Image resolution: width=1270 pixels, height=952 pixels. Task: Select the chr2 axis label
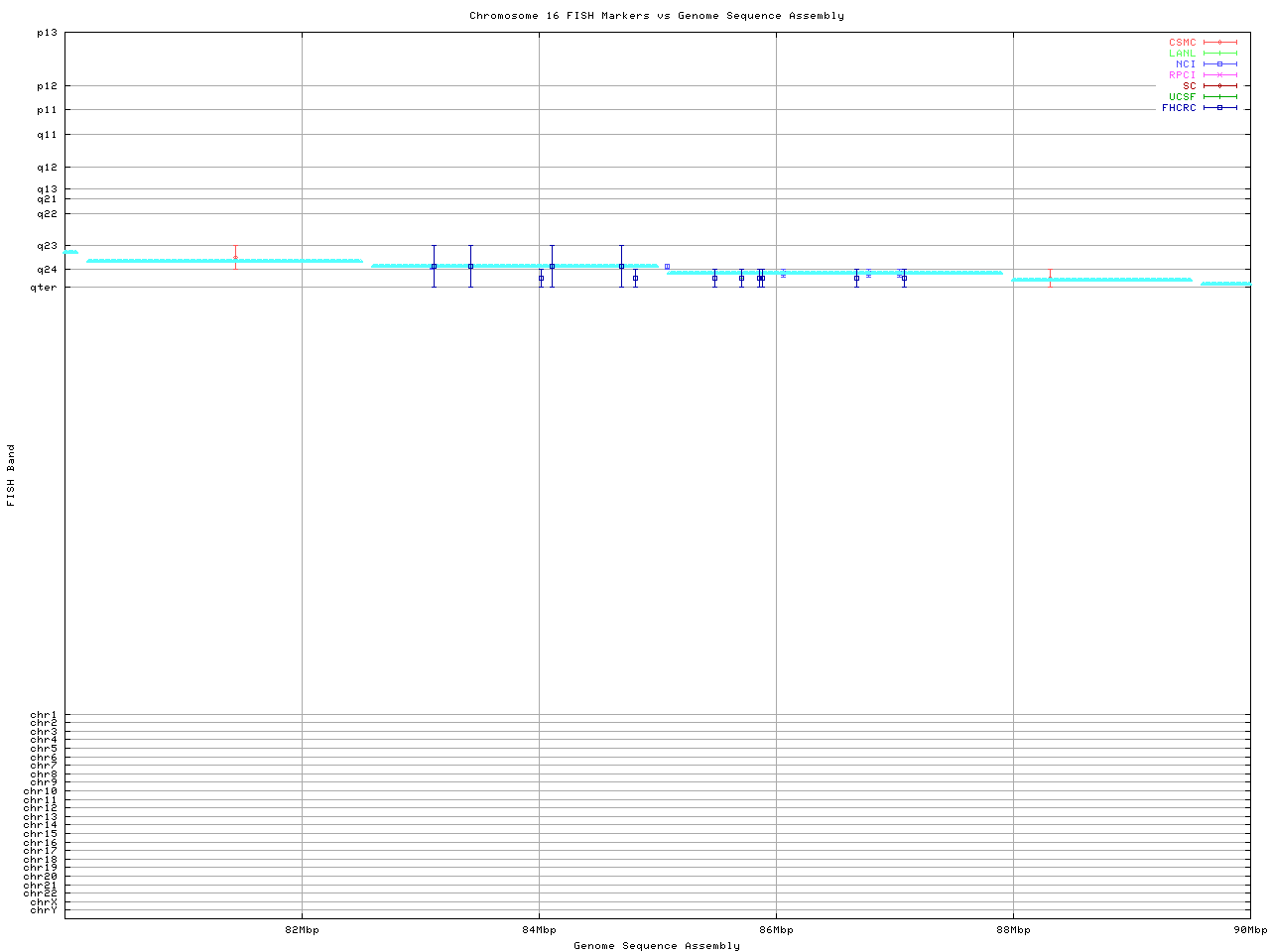click(x=44, y=724)
